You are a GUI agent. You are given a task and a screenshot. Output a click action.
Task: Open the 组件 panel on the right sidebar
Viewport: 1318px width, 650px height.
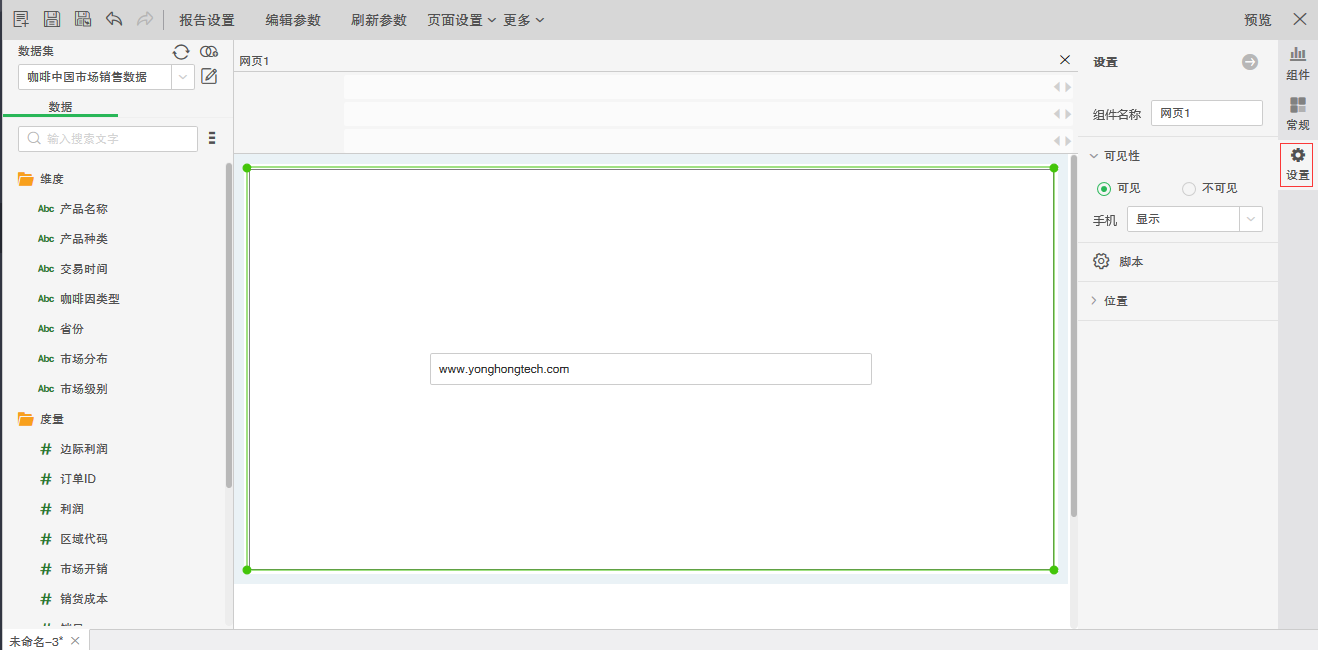(1297, 62)
